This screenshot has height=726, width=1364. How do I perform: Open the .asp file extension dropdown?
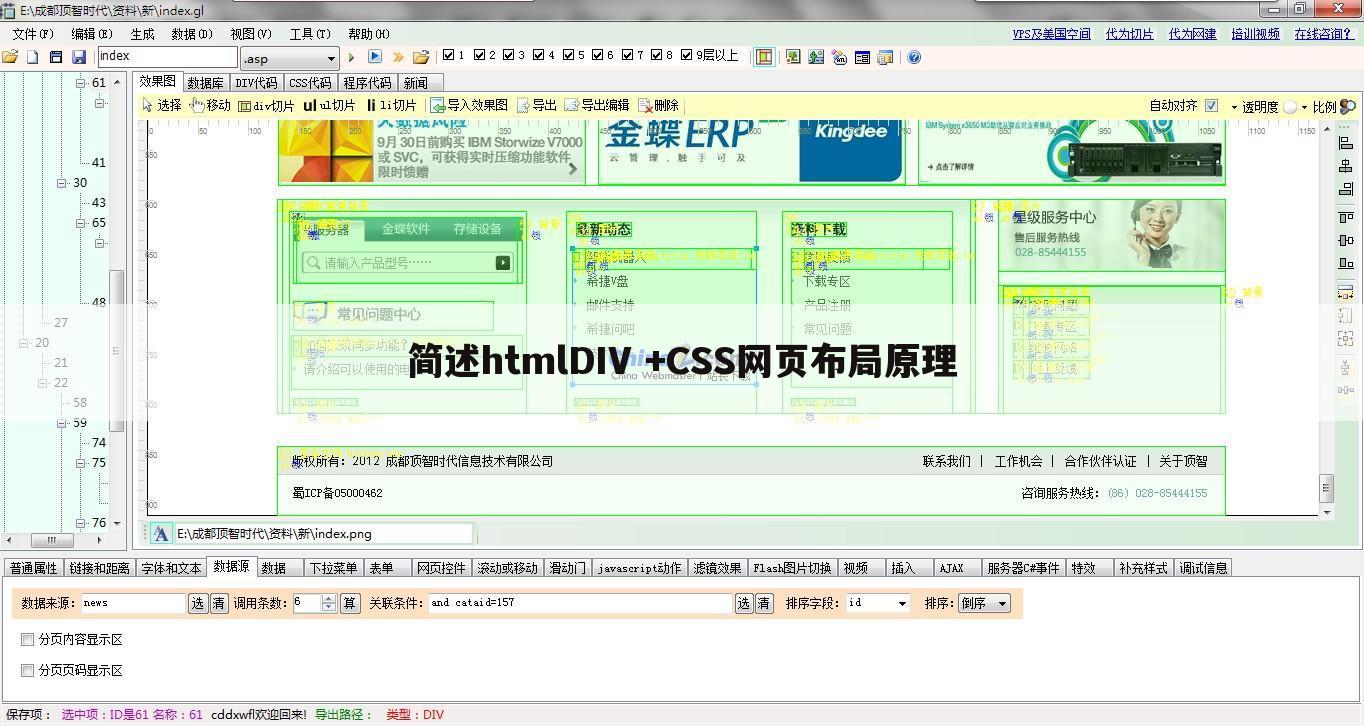point(332,59)
